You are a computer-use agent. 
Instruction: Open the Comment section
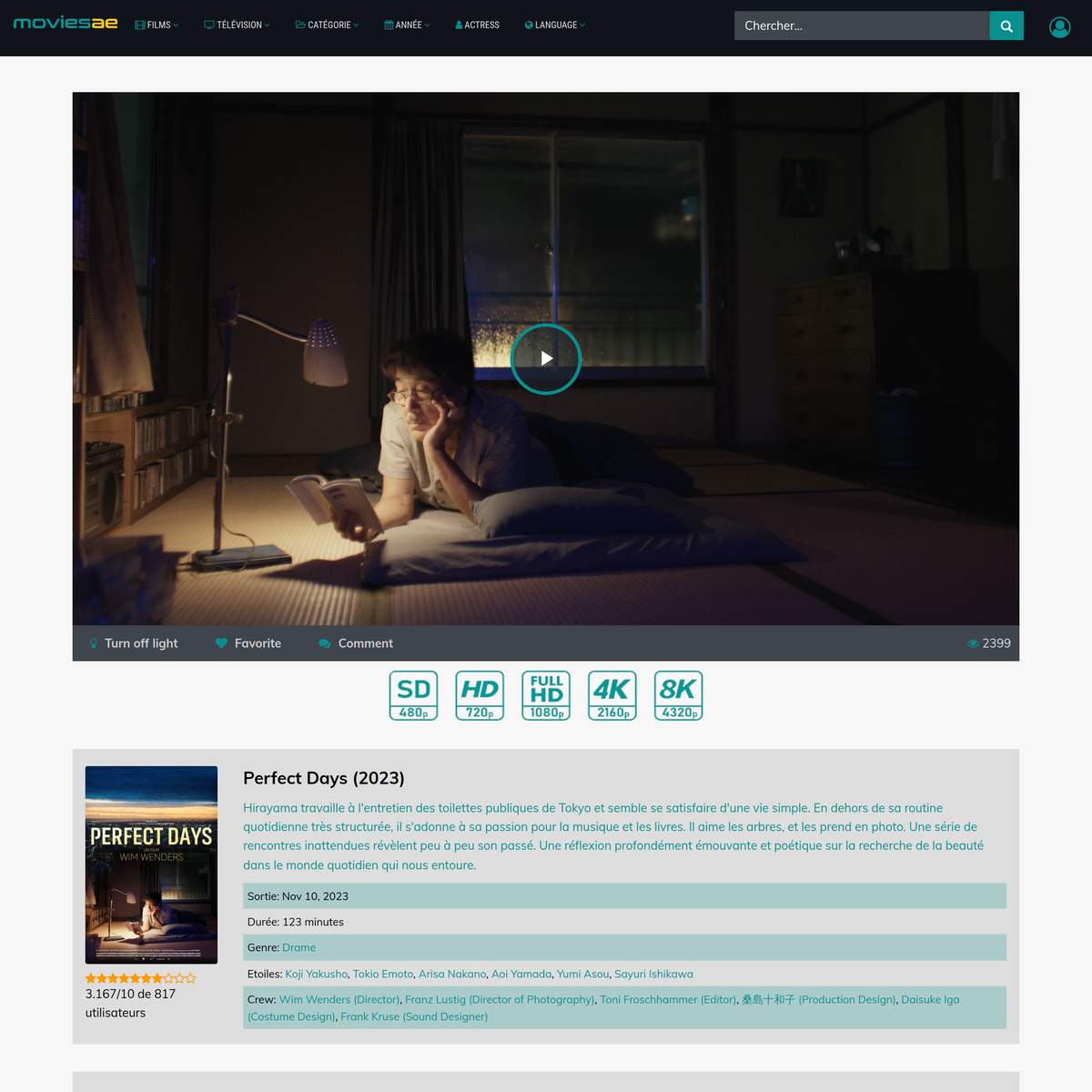(356, 643)
